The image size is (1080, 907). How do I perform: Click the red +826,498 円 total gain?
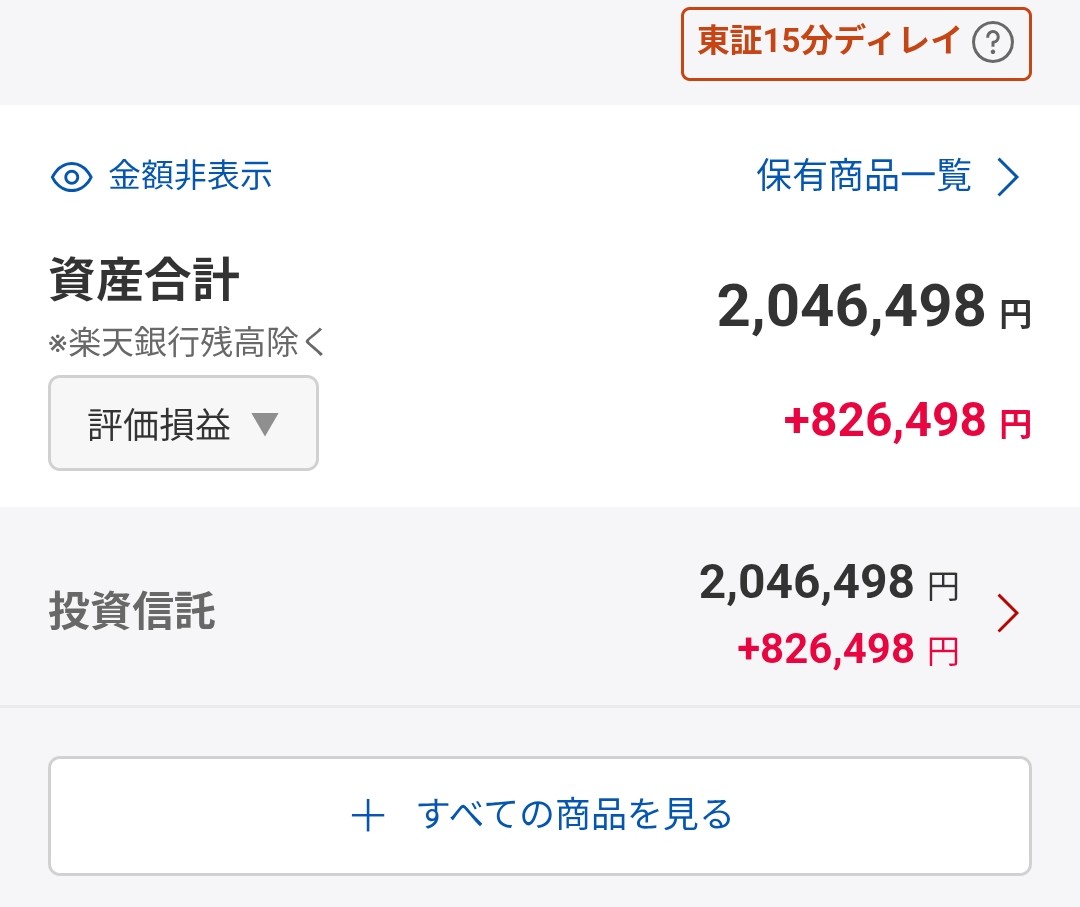[885, 422]
